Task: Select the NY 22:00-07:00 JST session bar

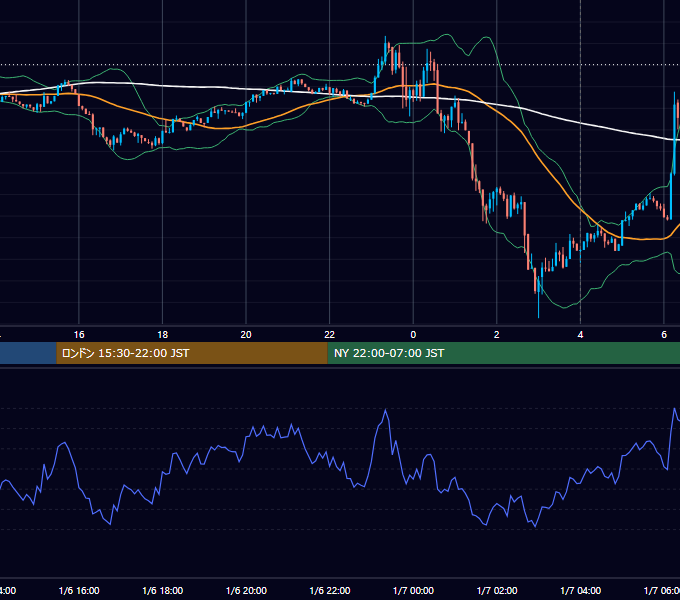Action: 503,353
